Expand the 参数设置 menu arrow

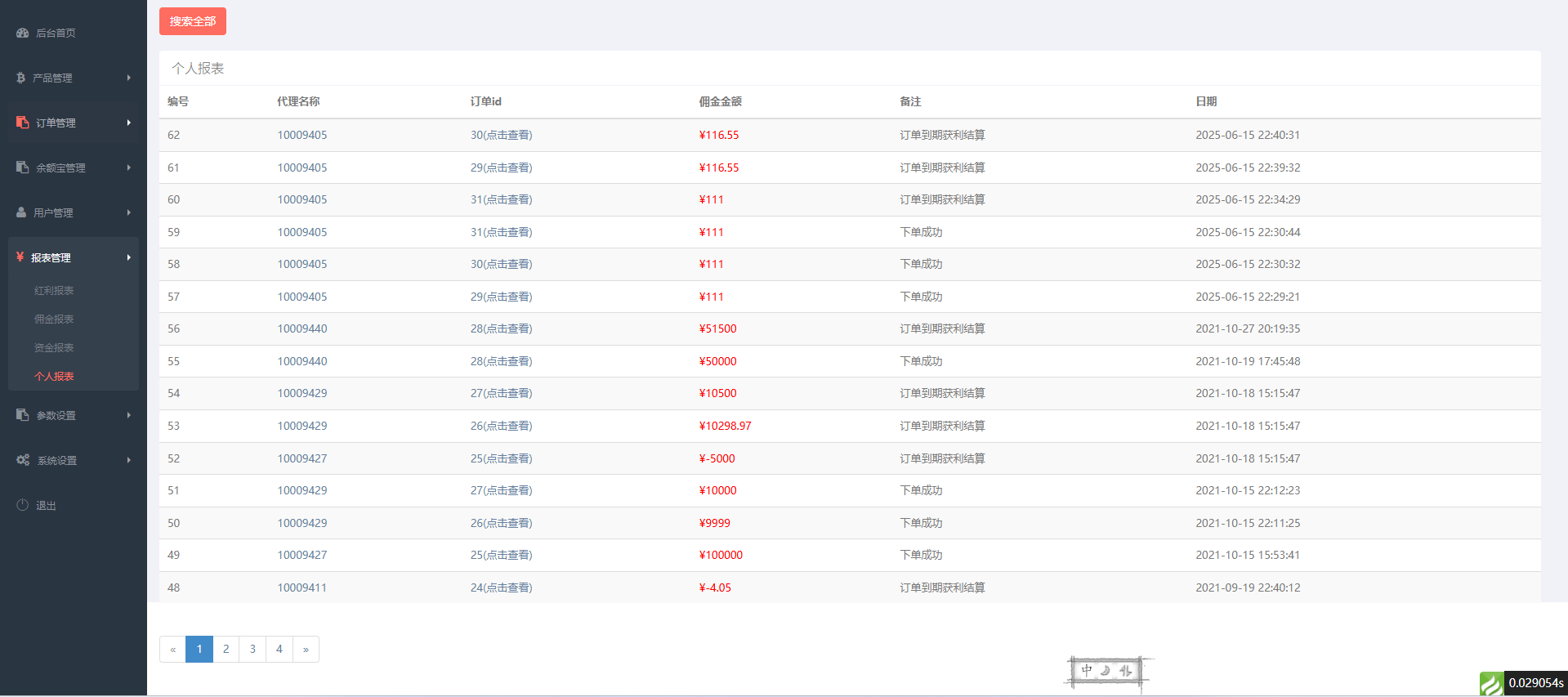pos(128,415)
